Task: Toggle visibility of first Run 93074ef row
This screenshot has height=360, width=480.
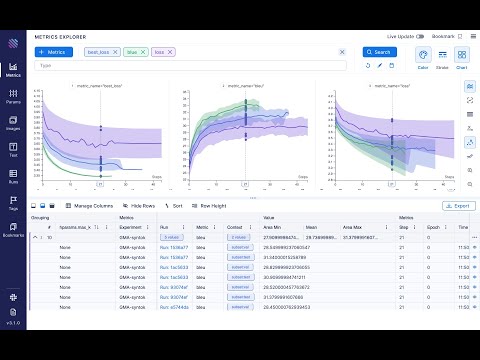Action: tap(475, 287)
